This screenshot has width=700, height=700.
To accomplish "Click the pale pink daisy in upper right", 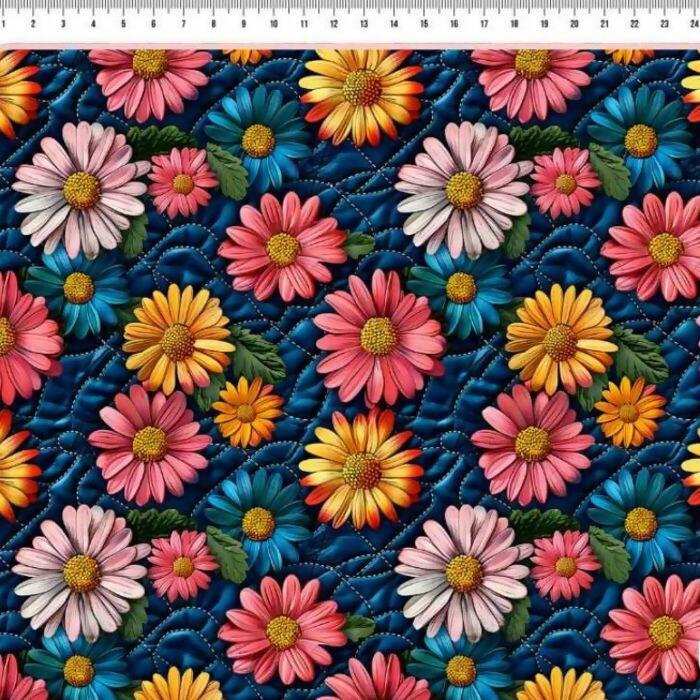I will tap(464, 190).
